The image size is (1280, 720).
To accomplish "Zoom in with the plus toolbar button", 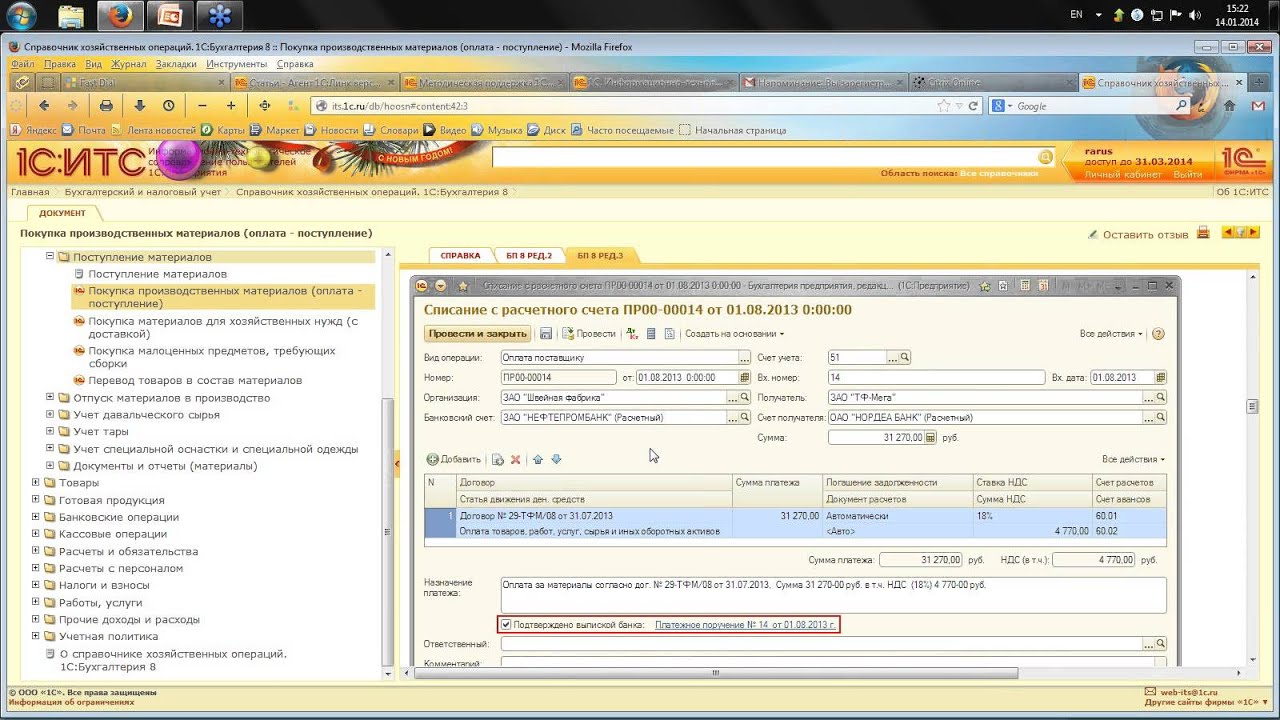I will (x=231, y=105).
